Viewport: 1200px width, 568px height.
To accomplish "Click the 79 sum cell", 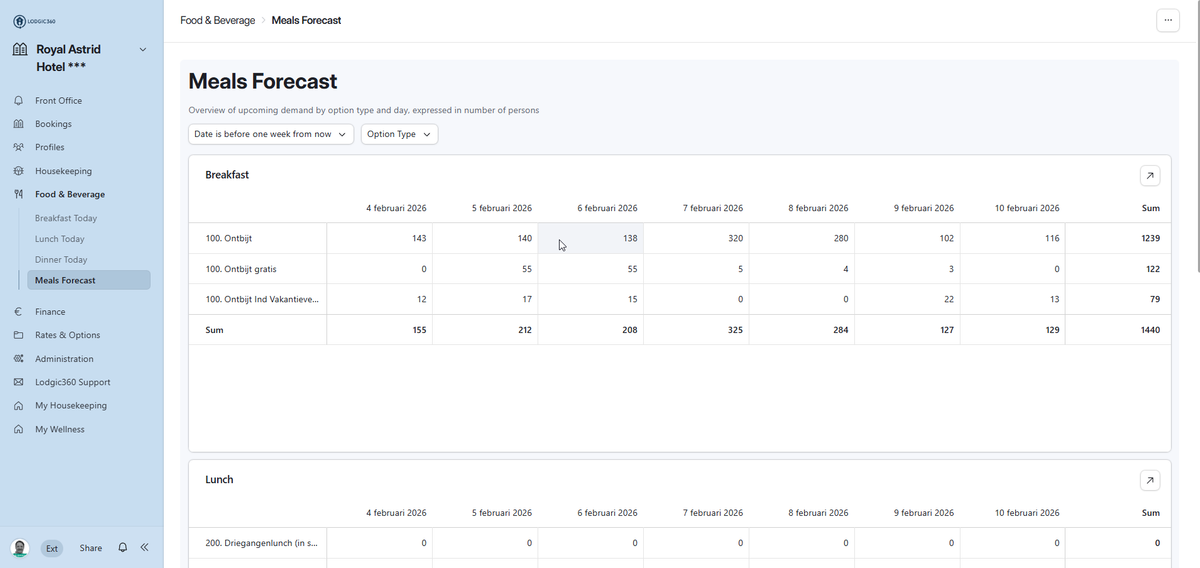I will tap(1118, 300).
